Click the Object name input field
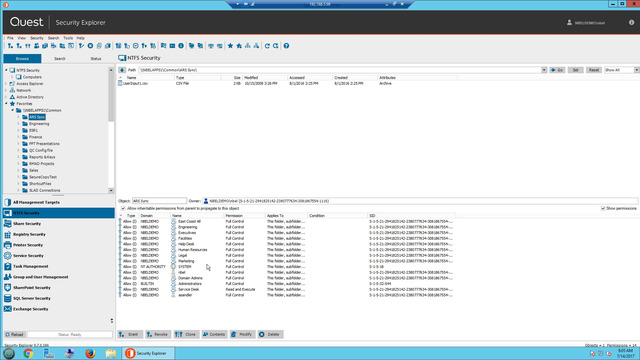Screen dimensions: 640x360 point(159,201)
